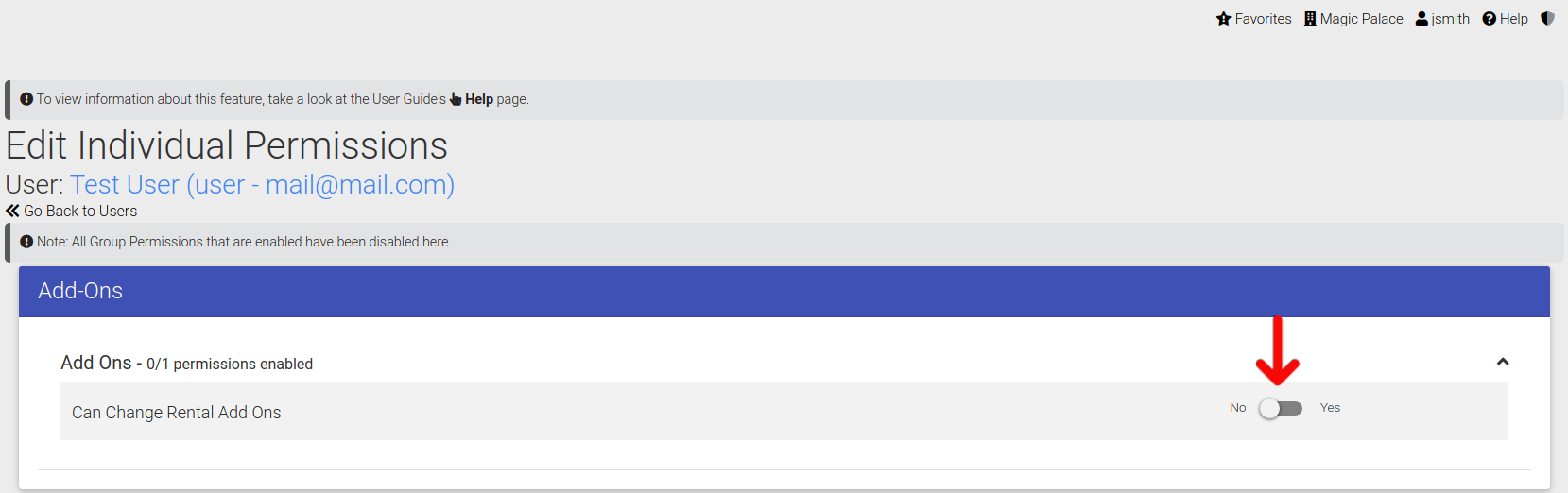
Task: Click the shield icon in top bar
Action: pos(1547,19)
